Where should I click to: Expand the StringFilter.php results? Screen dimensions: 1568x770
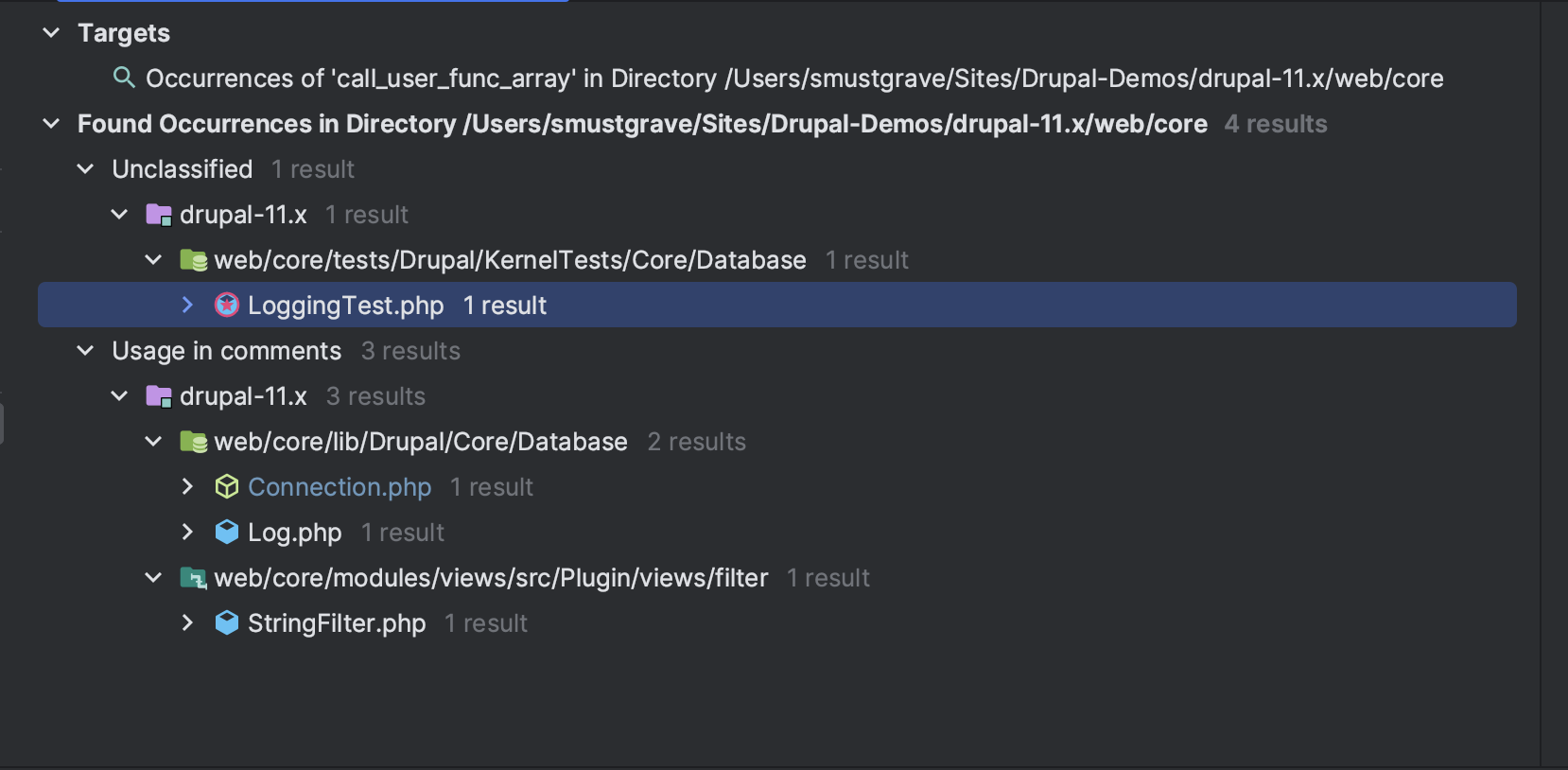187,622
